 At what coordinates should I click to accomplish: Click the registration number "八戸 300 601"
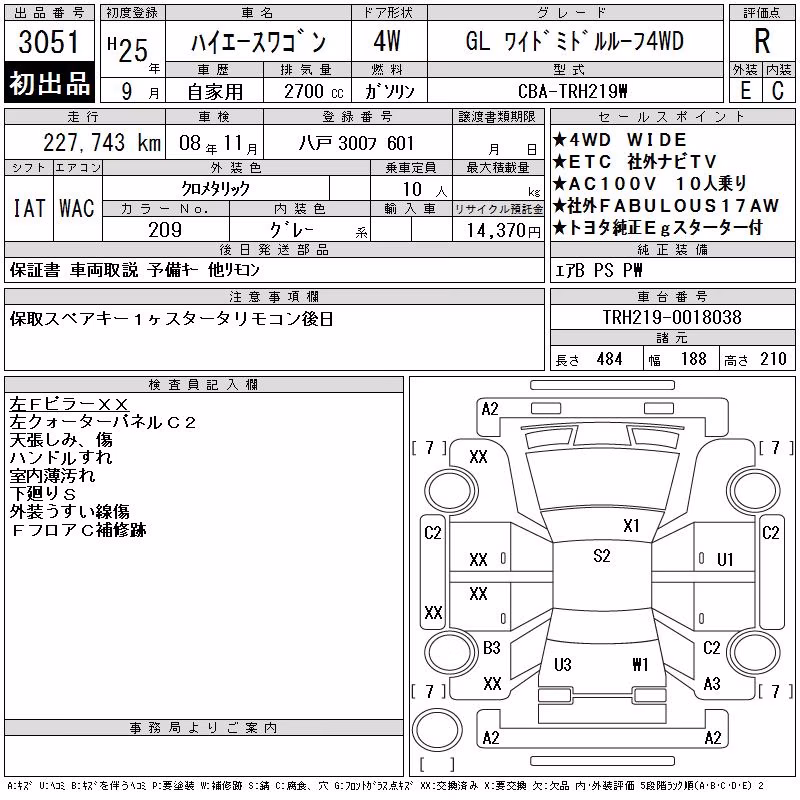[x=356, y=143]
